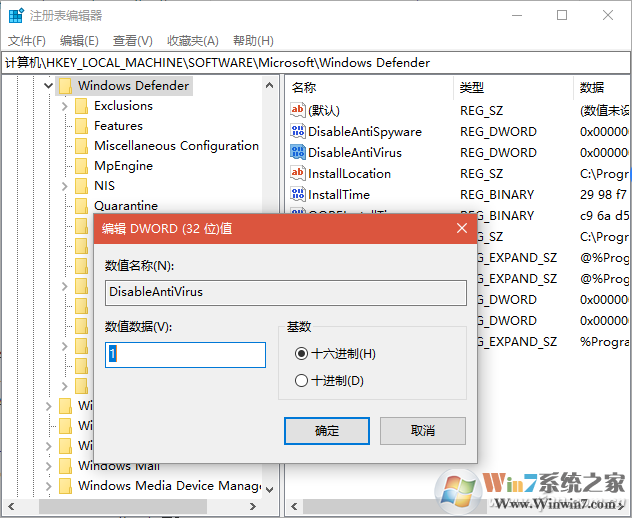This screenshot has height=518, width=632.
Task: Select the Windows Defender tree item label
Action: point(133,85)
